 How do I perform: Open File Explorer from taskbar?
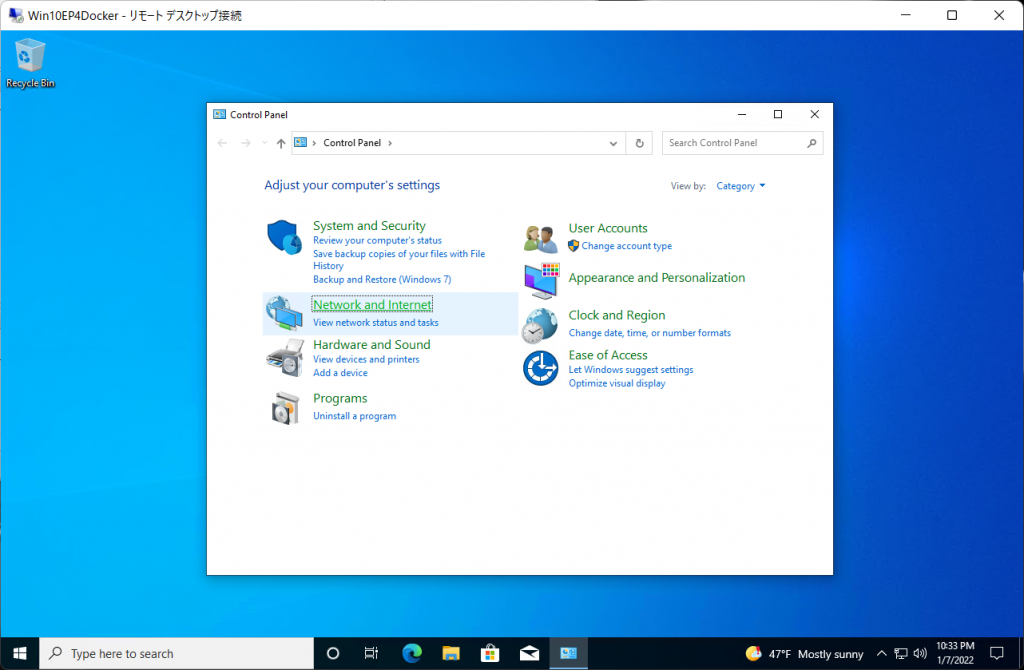[x=451, y=653]
